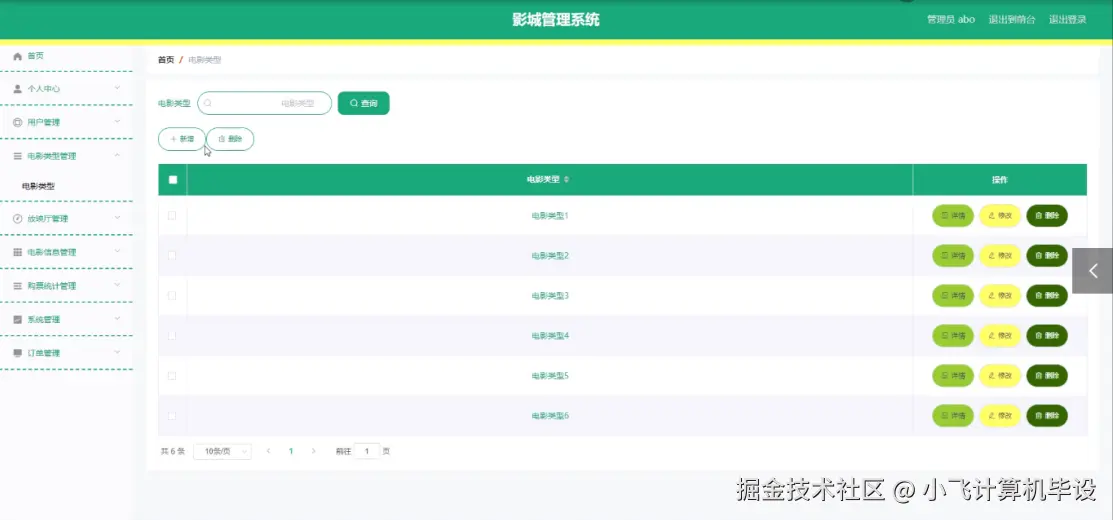Viewport: 1113px width, 520px height.
Task: Click the magnifier icon inside the search field
Action: click(x=208, y=104)
